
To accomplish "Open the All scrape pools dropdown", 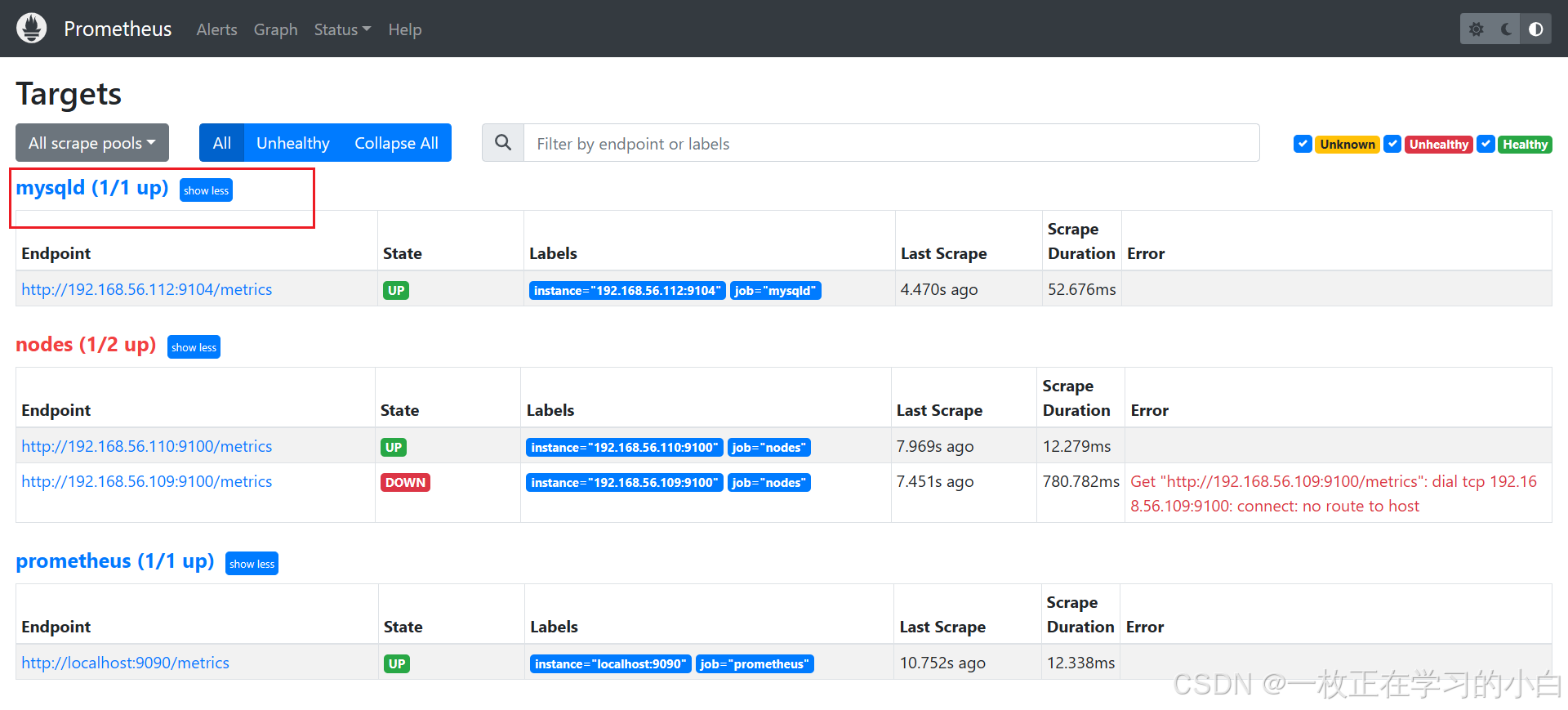I will (x=92, y=143).
